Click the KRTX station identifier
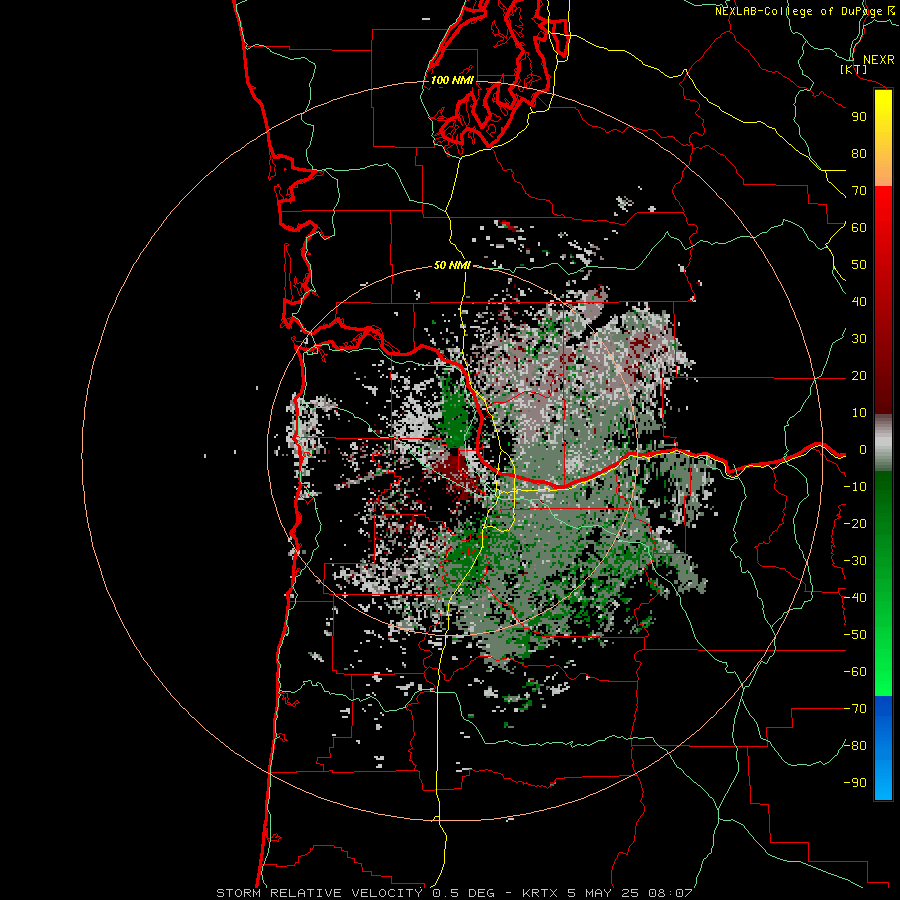900x900 pixels. [541, 893]
